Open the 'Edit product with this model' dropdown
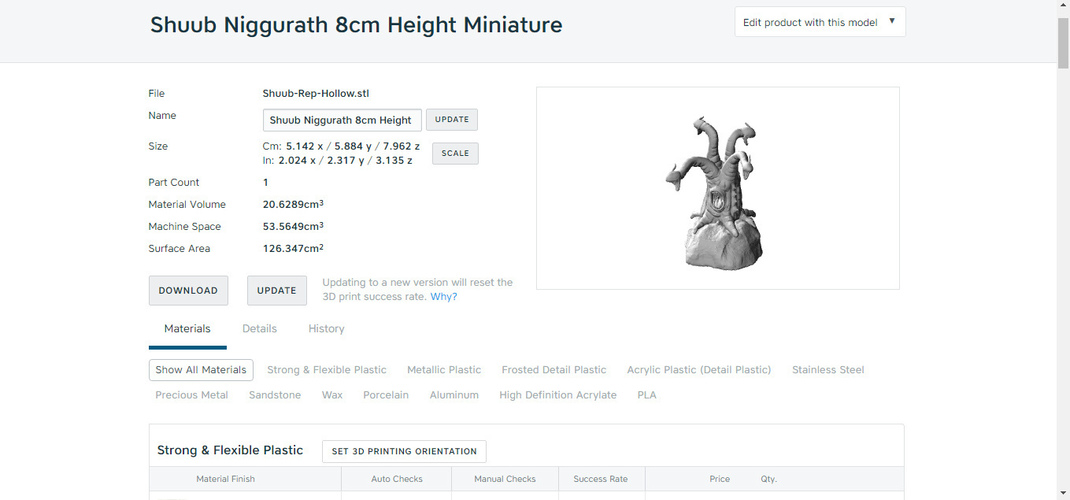 coord(820,22)
